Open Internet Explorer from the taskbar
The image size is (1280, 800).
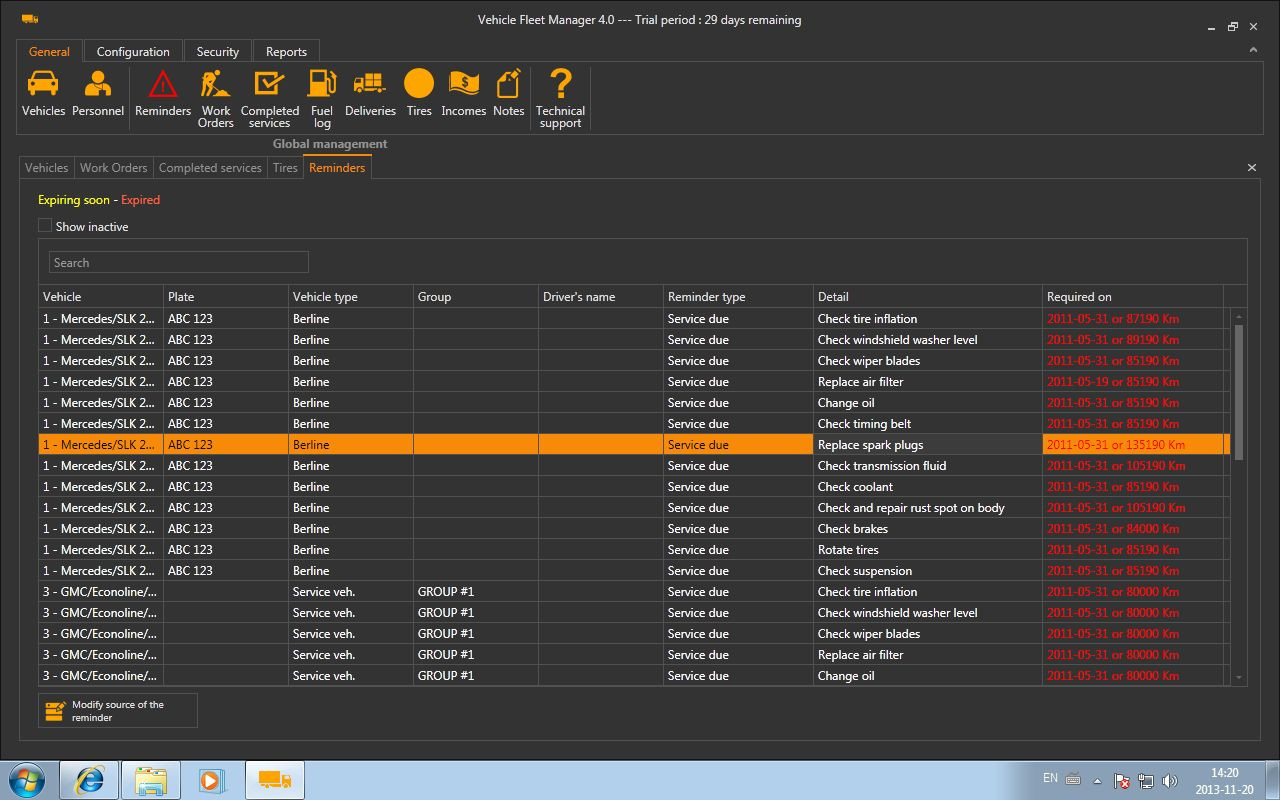click(x=89, y=780)
